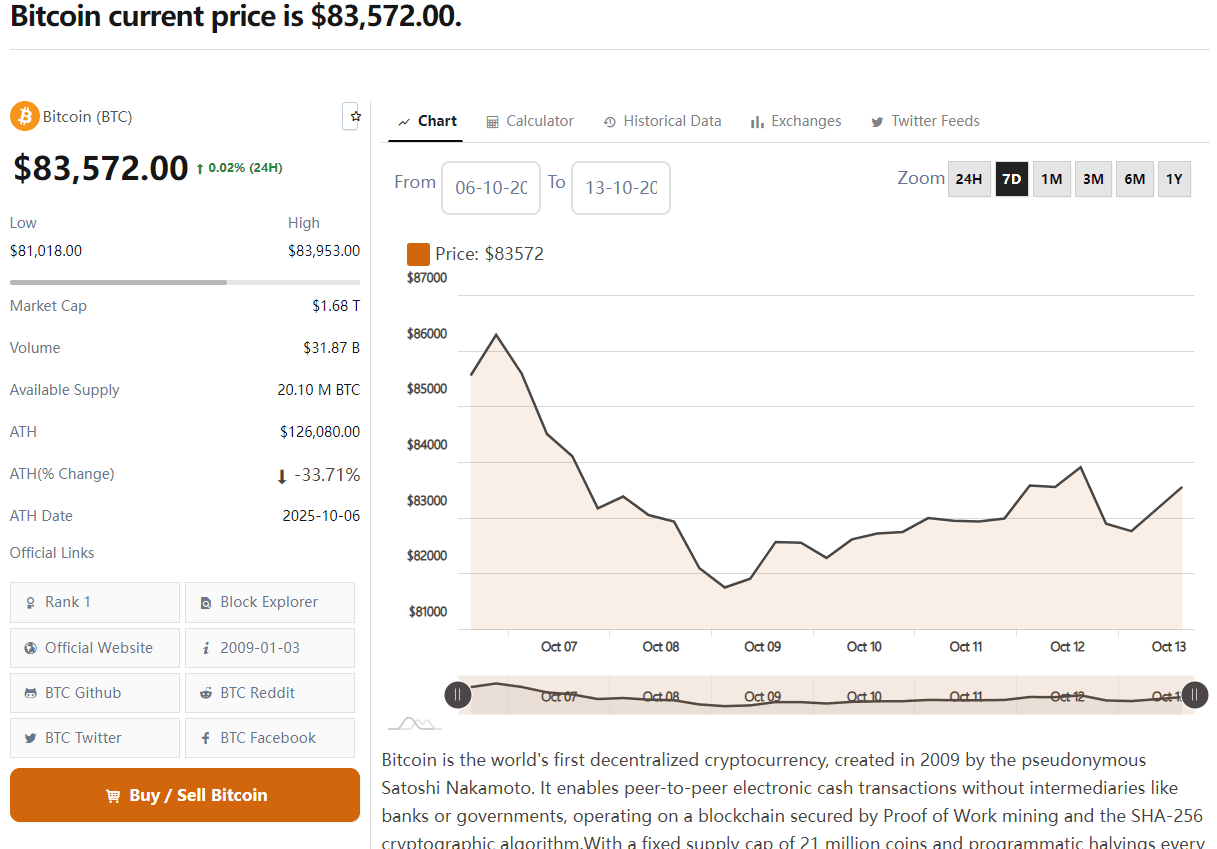1217x849 pixels.
Task: Click the High $83,953.00 value
Action: tap(324, 251)
